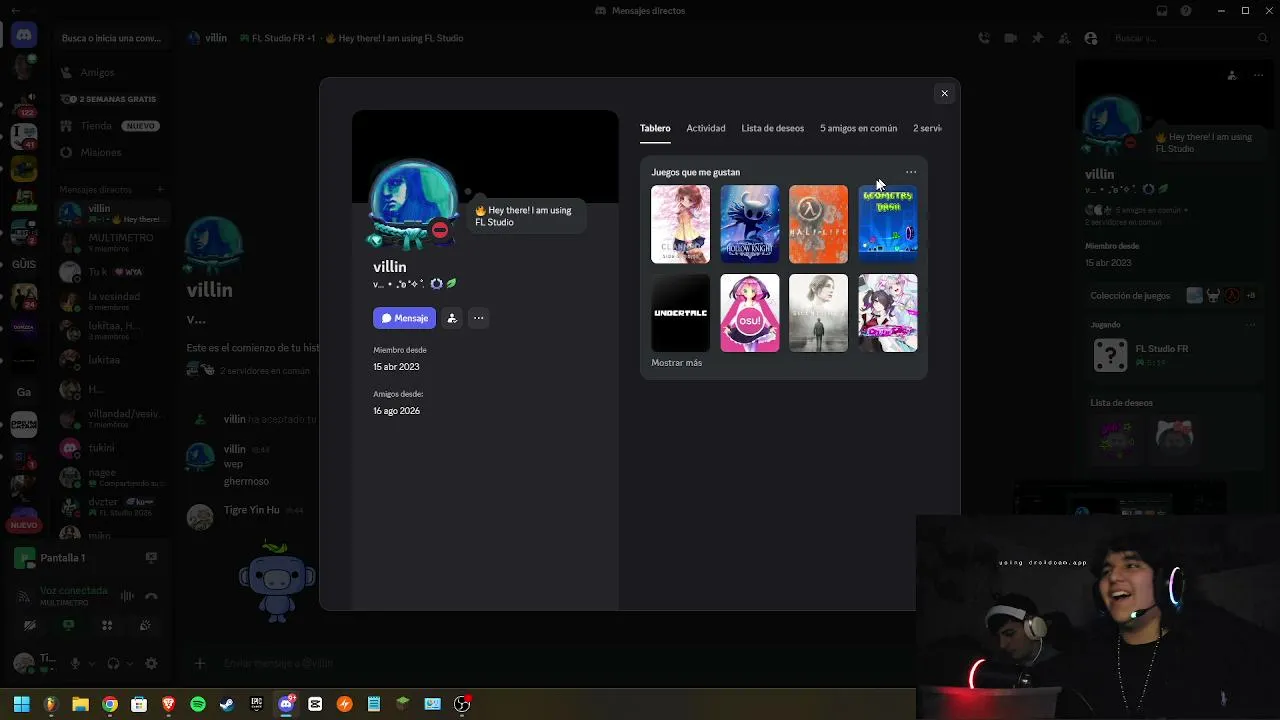Show the 5 amigos en común tab

(x=858, y=128)
